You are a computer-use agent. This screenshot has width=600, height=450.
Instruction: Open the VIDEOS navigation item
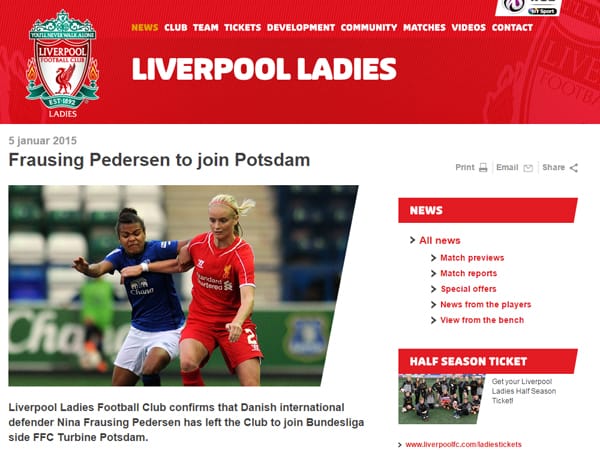pyautogui.click(x=469, y=28)
